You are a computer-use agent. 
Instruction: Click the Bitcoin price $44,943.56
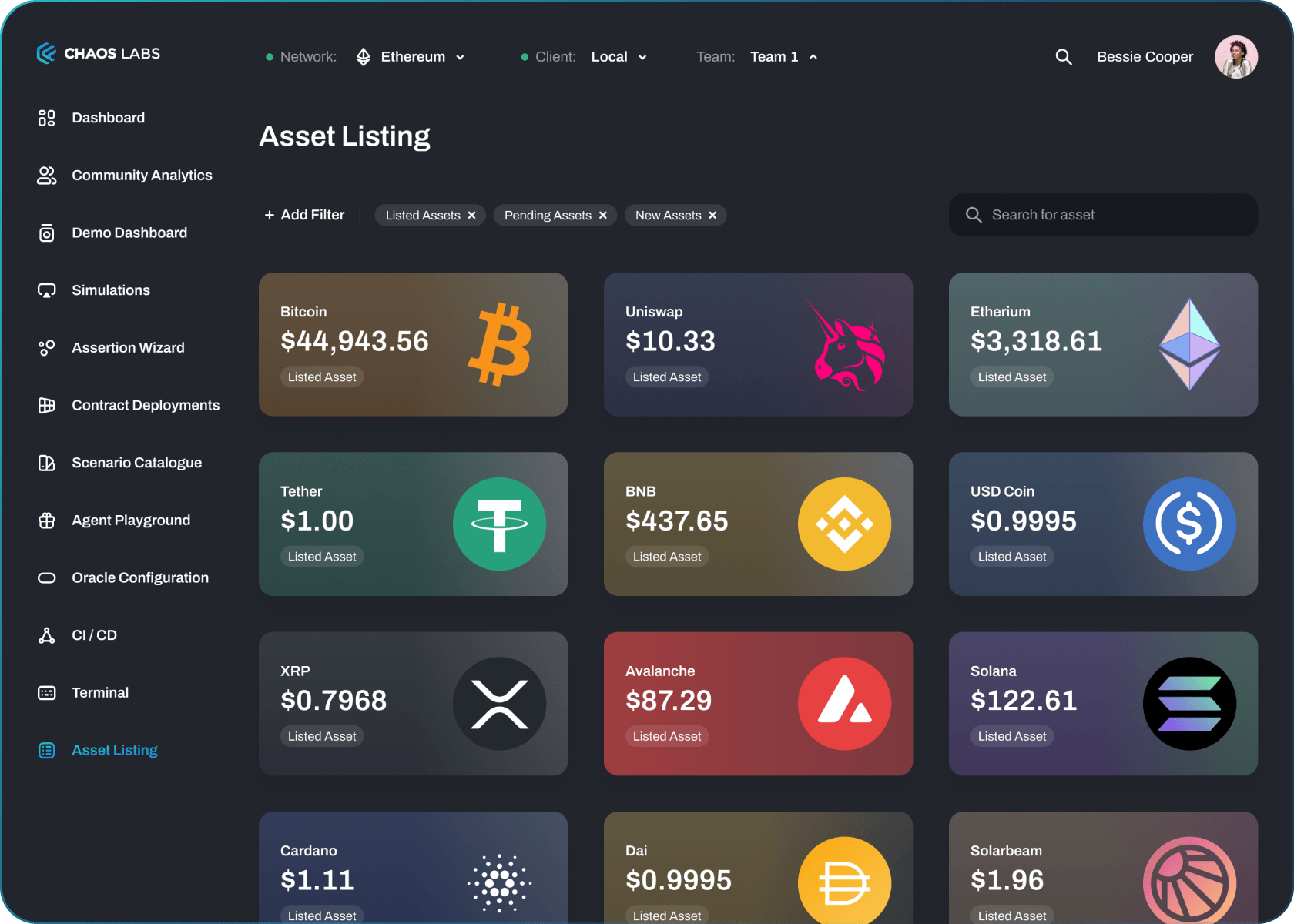point(354,341)
